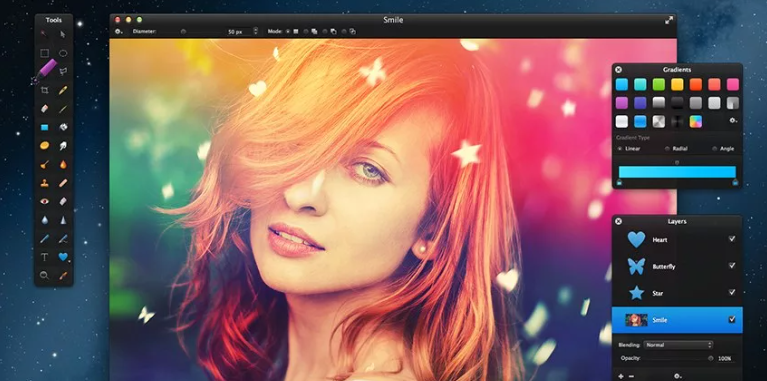
Task: Select the intersect-selection Mode radio
Action: (x=344, y=31)
